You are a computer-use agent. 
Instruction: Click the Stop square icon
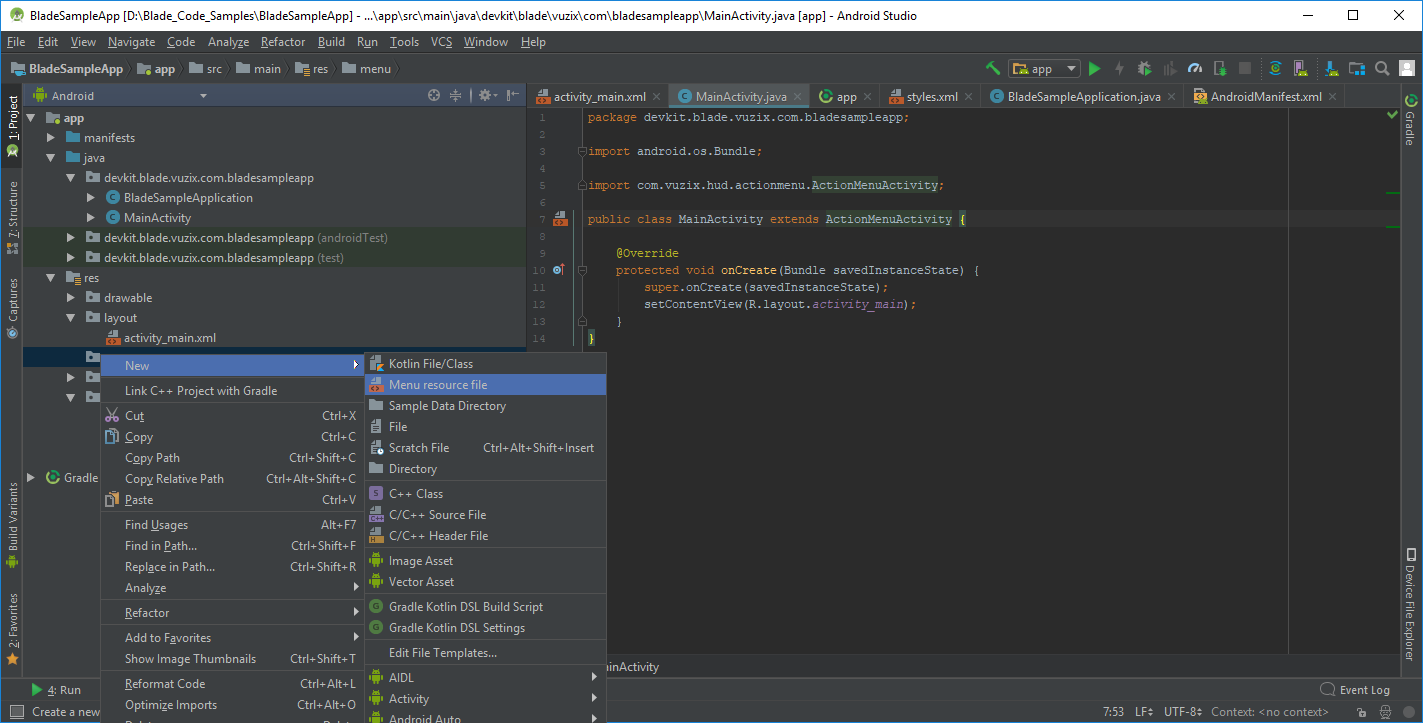pos(1245,68)
